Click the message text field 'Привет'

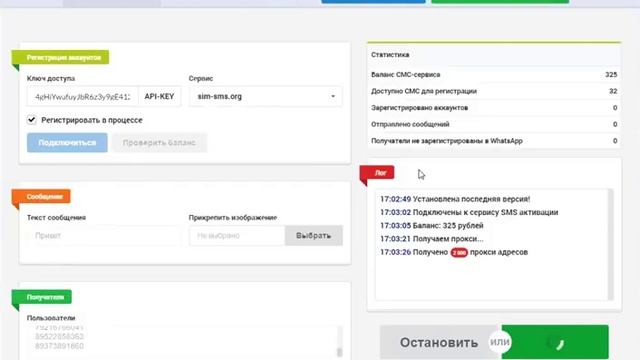coord(104,236)
